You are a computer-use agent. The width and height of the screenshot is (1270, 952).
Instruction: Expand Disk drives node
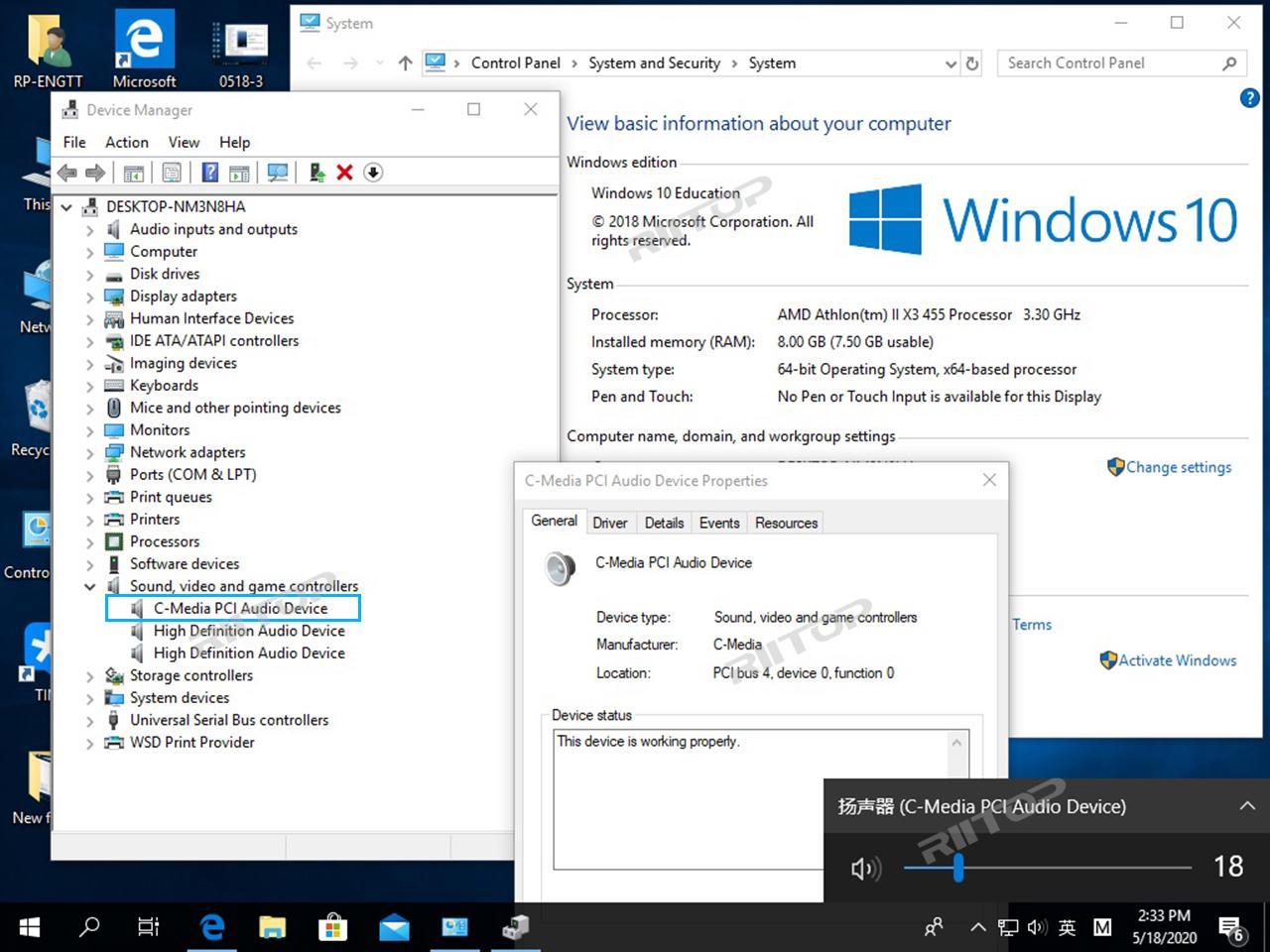90,275
